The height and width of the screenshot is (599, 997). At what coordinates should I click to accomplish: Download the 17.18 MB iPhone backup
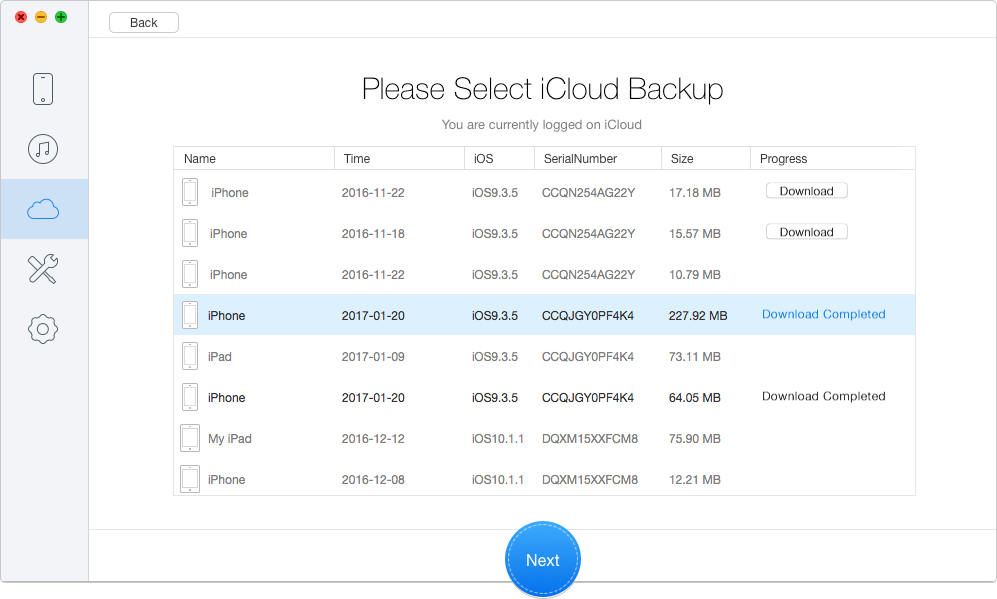[x=806, y=191]
